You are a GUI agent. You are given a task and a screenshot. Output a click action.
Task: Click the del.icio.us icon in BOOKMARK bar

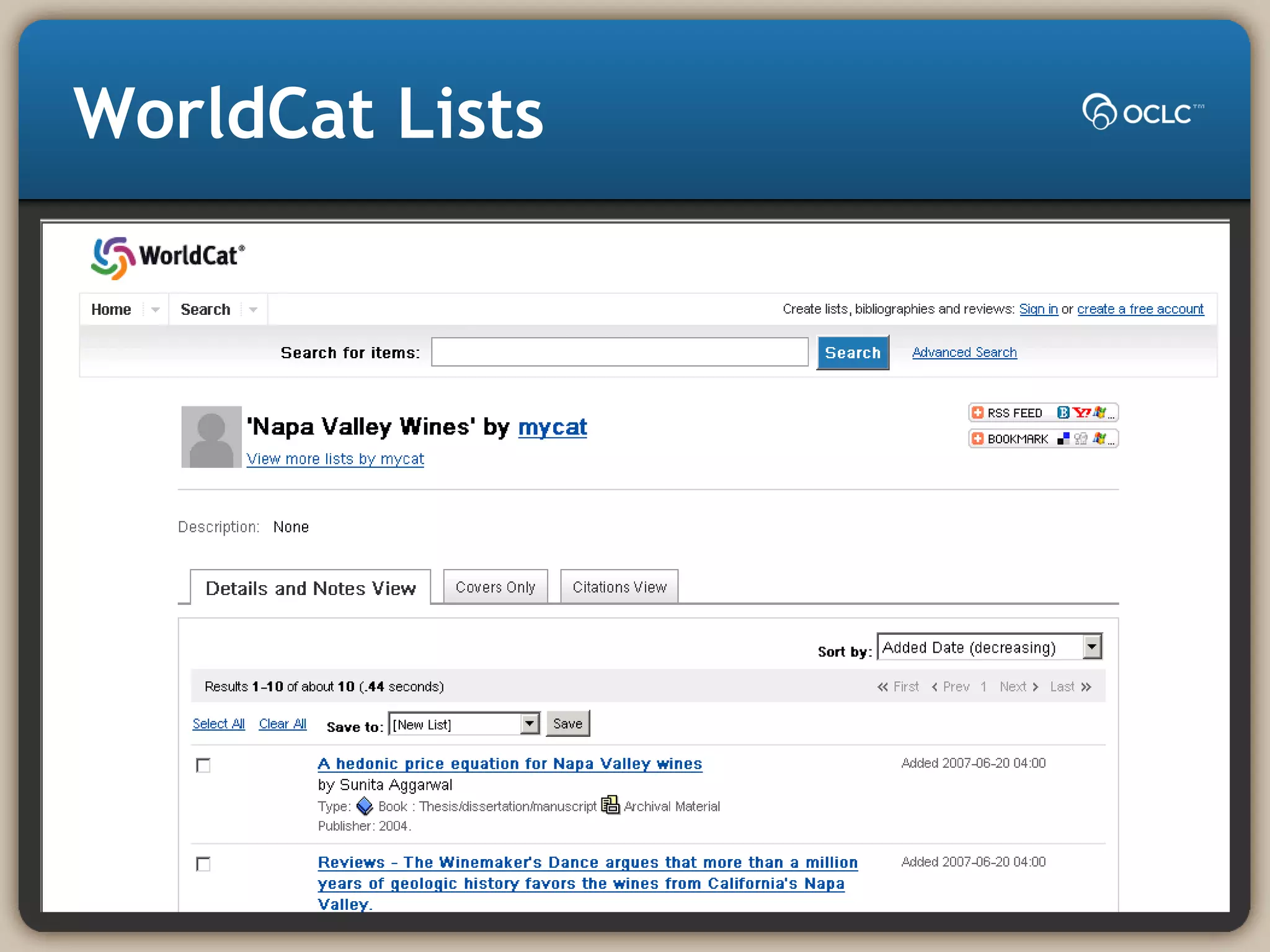[x=1064, y=439]
